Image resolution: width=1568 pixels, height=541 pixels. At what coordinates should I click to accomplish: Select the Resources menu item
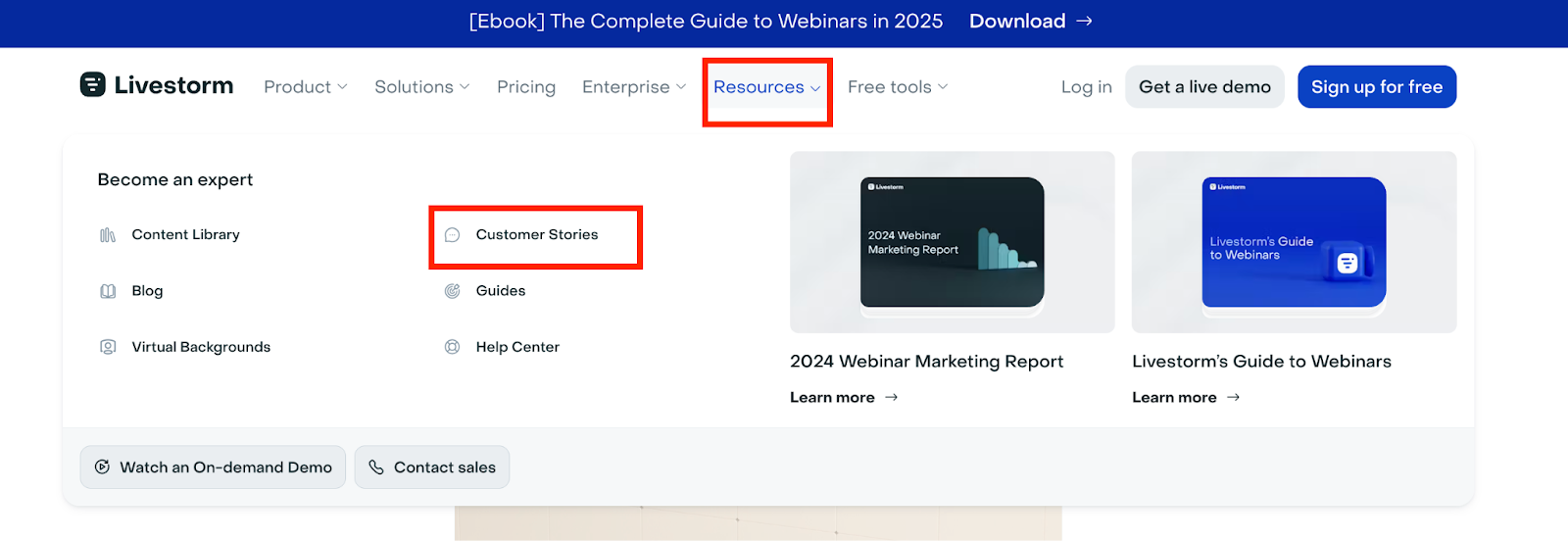tap(767, 87)
